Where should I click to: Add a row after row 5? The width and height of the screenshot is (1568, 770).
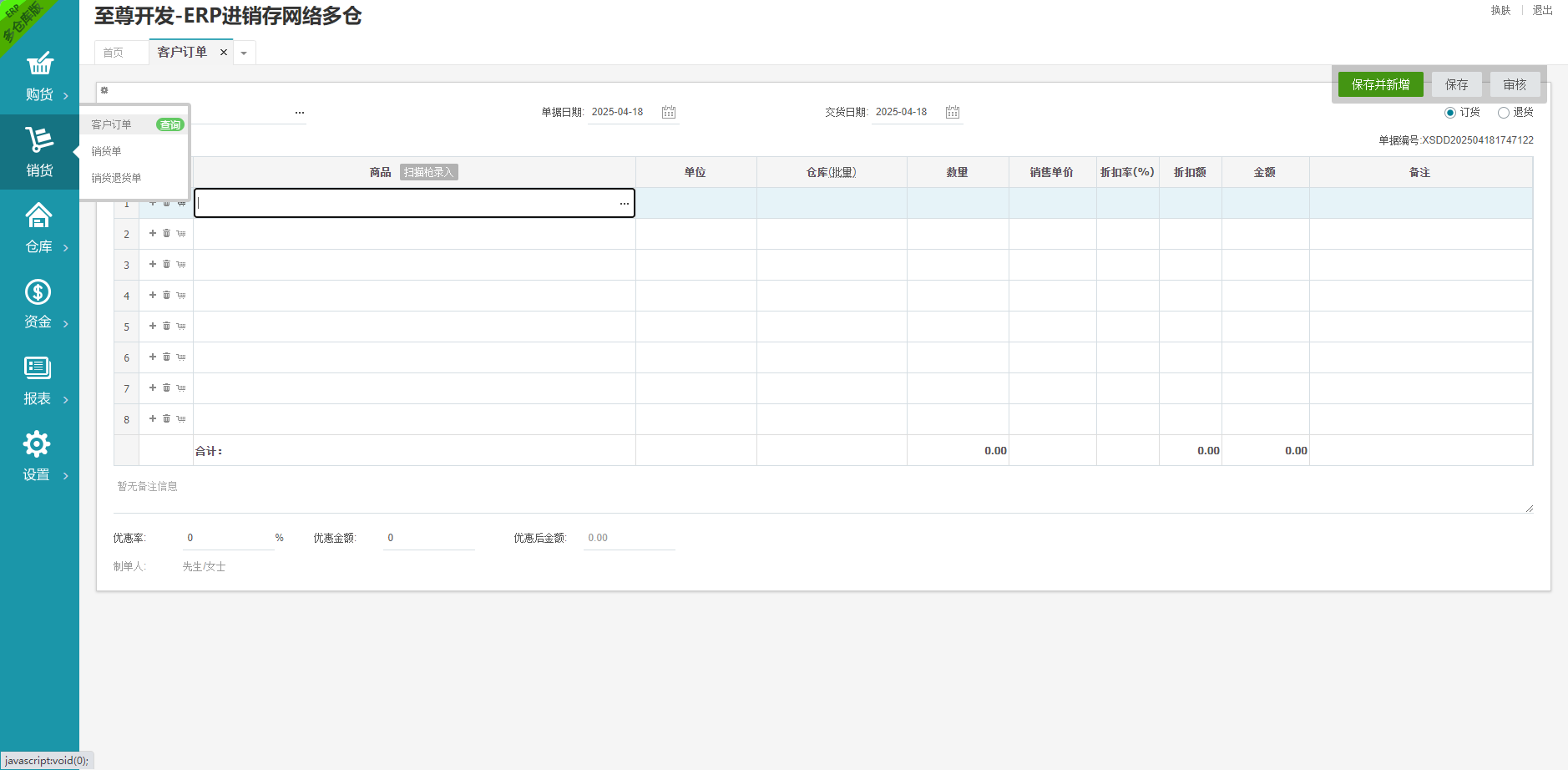tap(153, 326)
